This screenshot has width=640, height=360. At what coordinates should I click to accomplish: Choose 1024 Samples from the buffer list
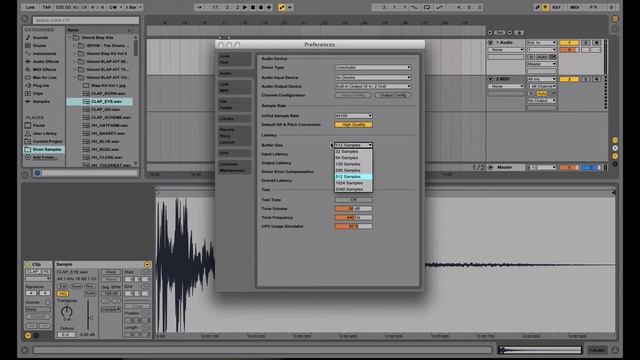tap(353, 183)
